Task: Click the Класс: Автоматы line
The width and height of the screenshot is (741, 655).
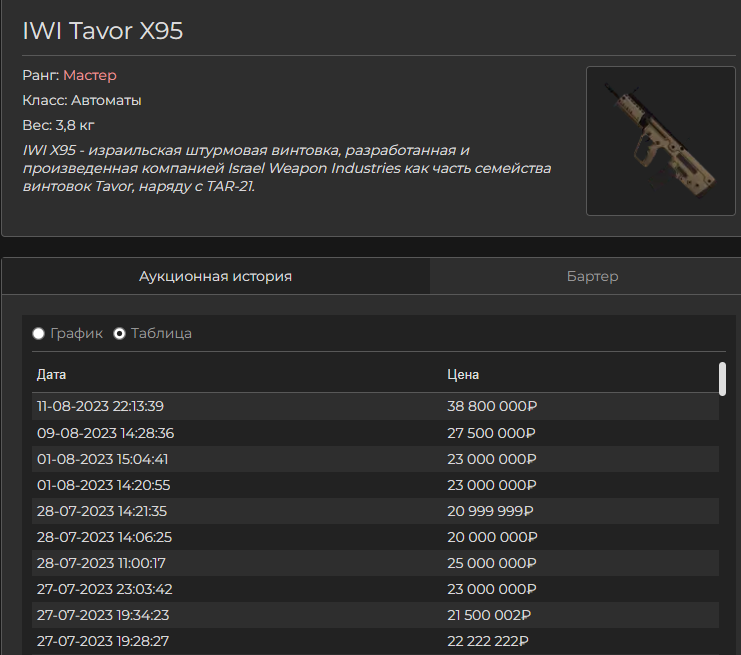Action: (x=82, y=100)
